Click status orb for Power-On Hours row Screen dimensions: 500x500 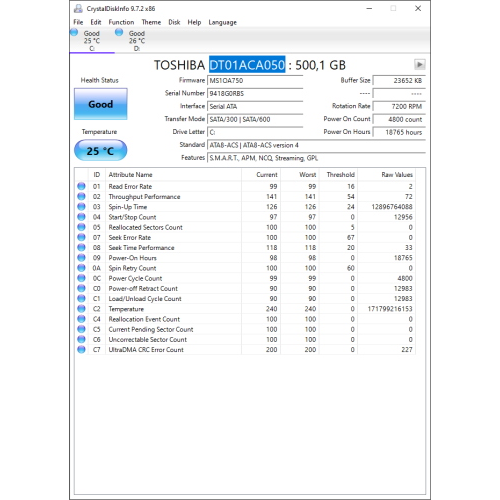coord(81,258)
